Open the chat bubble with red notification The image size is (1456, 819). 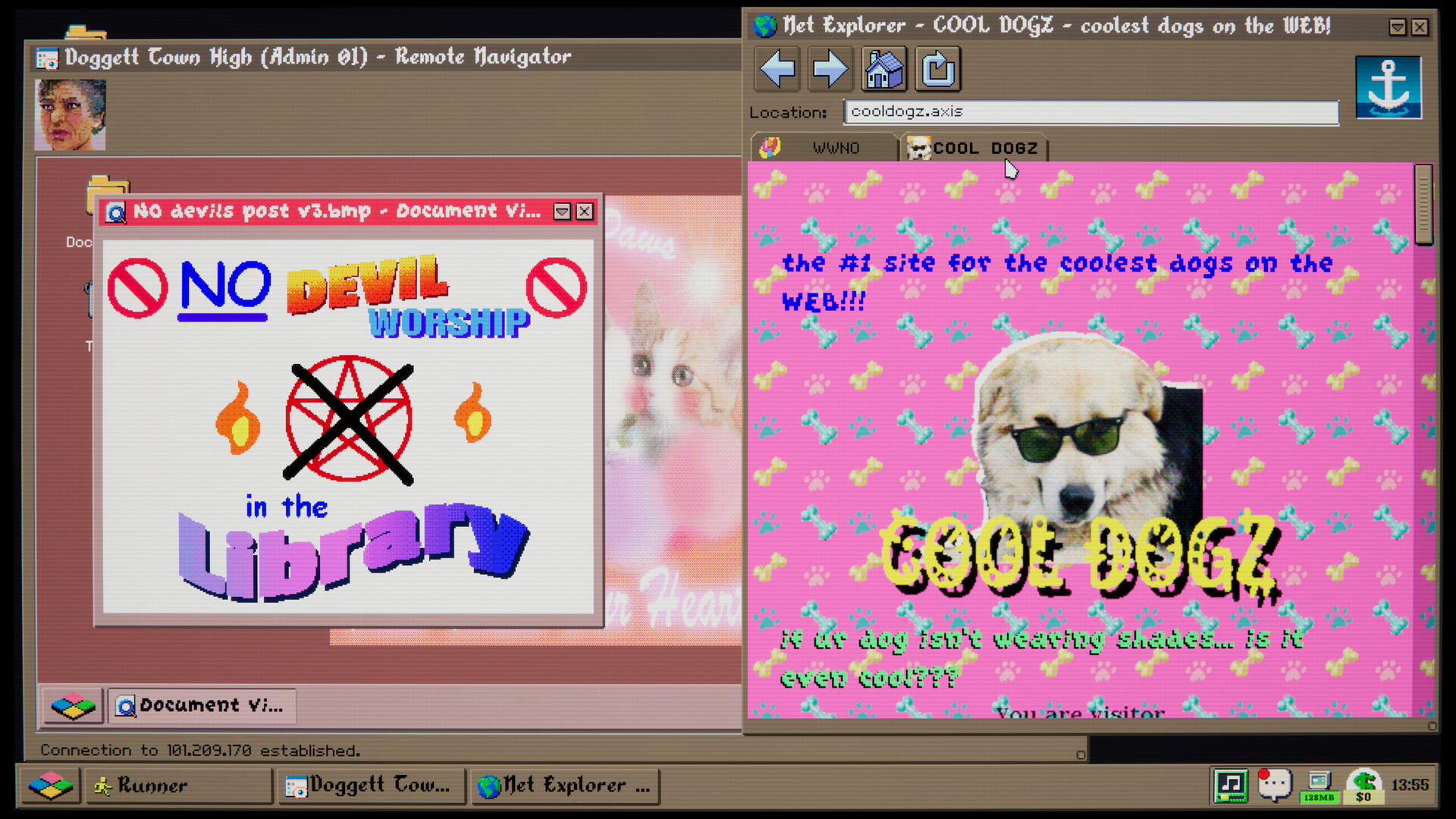click(1274, 785)
